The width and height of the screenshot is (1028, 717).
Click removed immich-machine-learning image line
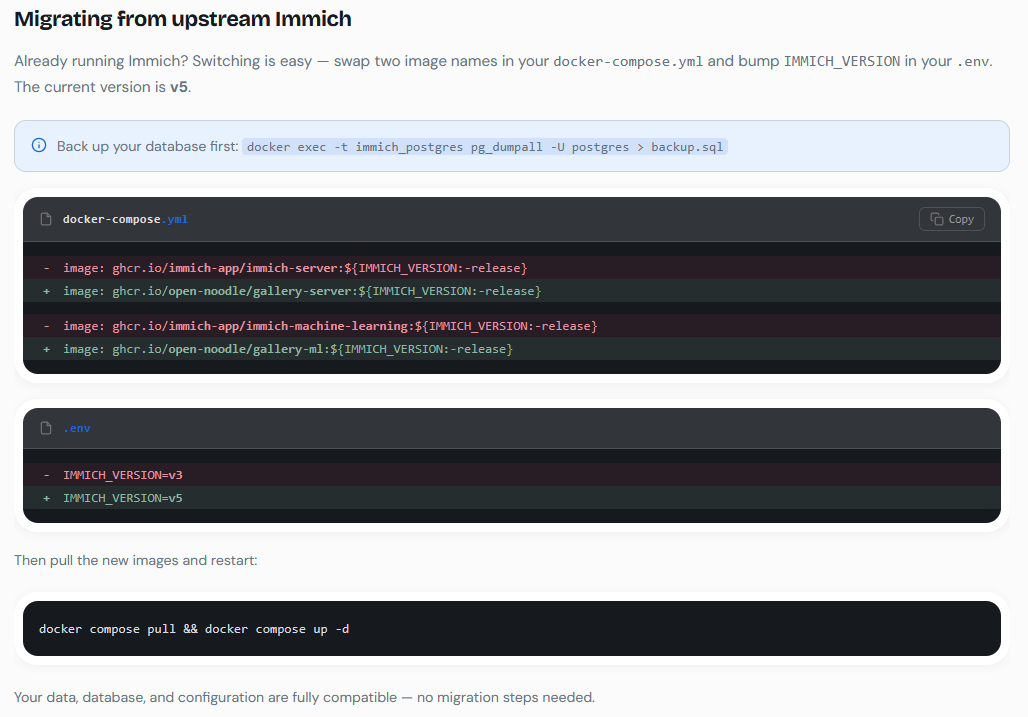pyautogui.click(x=511, y=326)
